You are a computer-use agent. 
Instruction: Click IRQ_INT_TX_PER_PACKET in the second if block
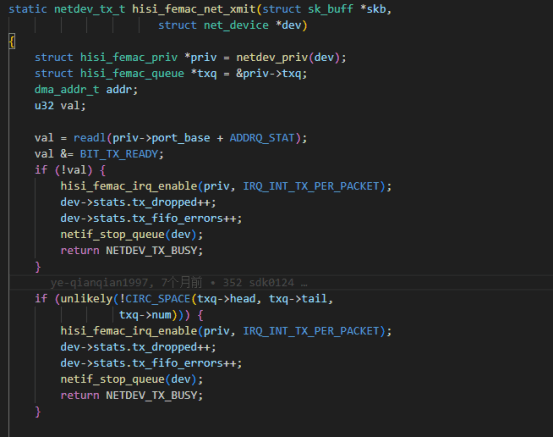[311, 331]
